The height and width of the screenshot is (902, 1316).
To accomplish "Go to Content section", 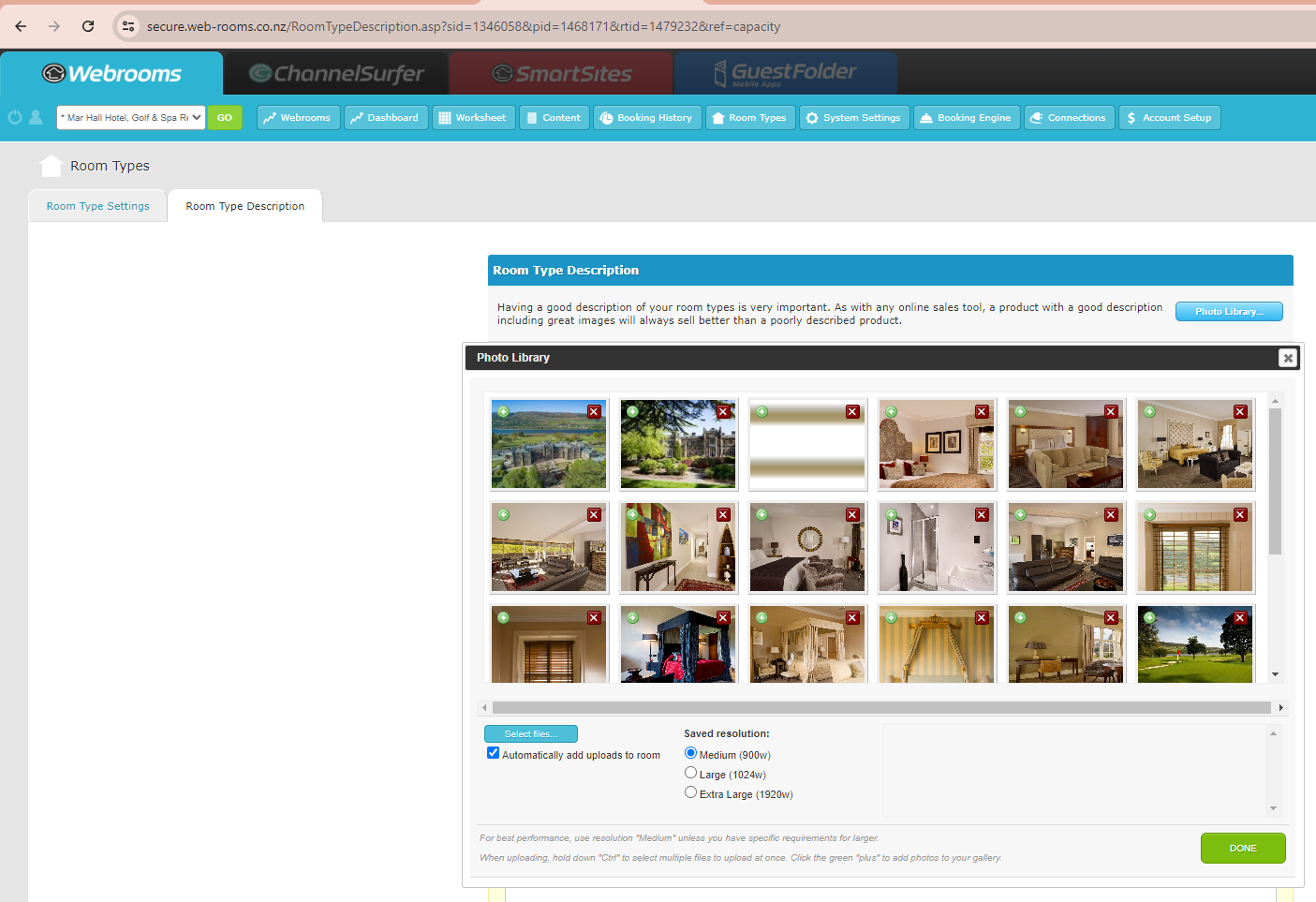I will point(554,118).
